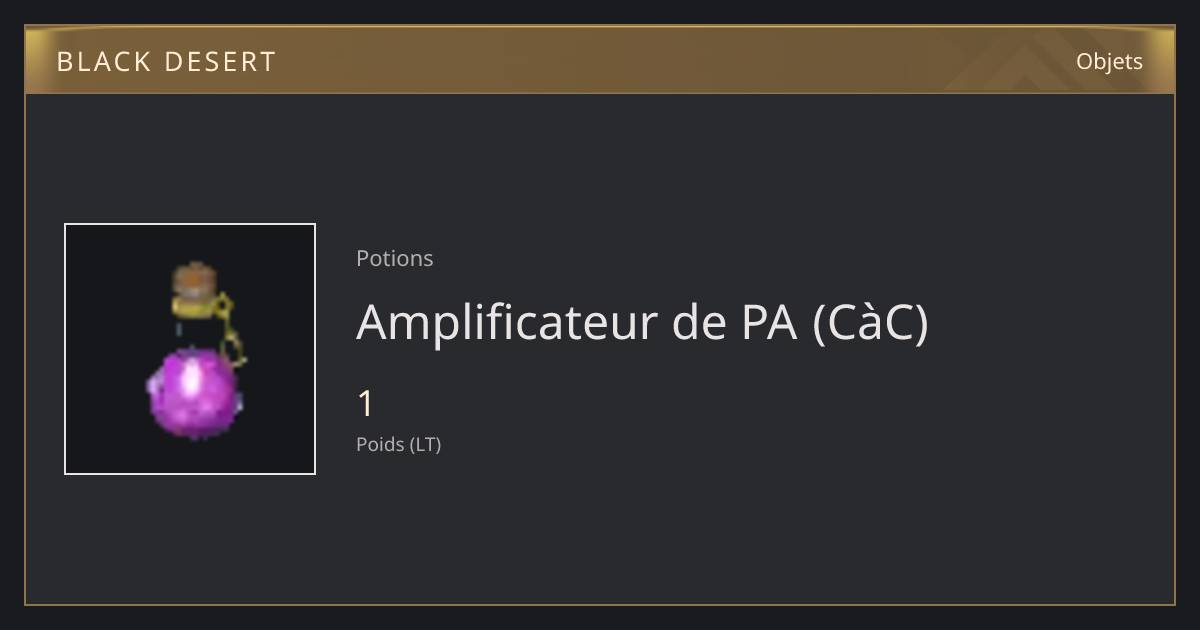Click the purple potion flask icon
1200x630 pixels.
tap(196, 350)
